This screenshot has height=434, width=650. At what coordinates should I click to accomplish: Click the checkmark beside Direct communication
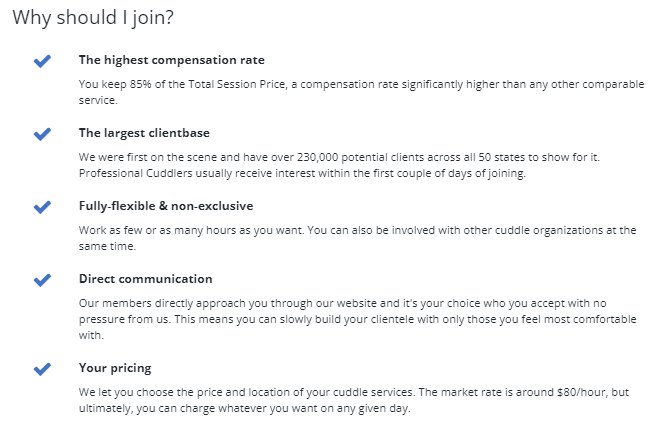(42, 280)
